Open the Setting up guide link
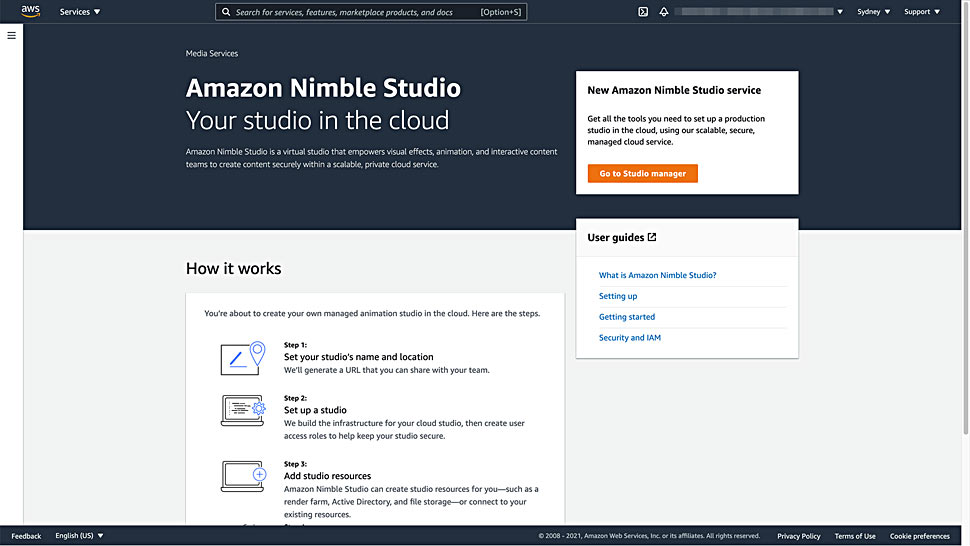This screenshot has width=970, height=546. coord(618,296)
